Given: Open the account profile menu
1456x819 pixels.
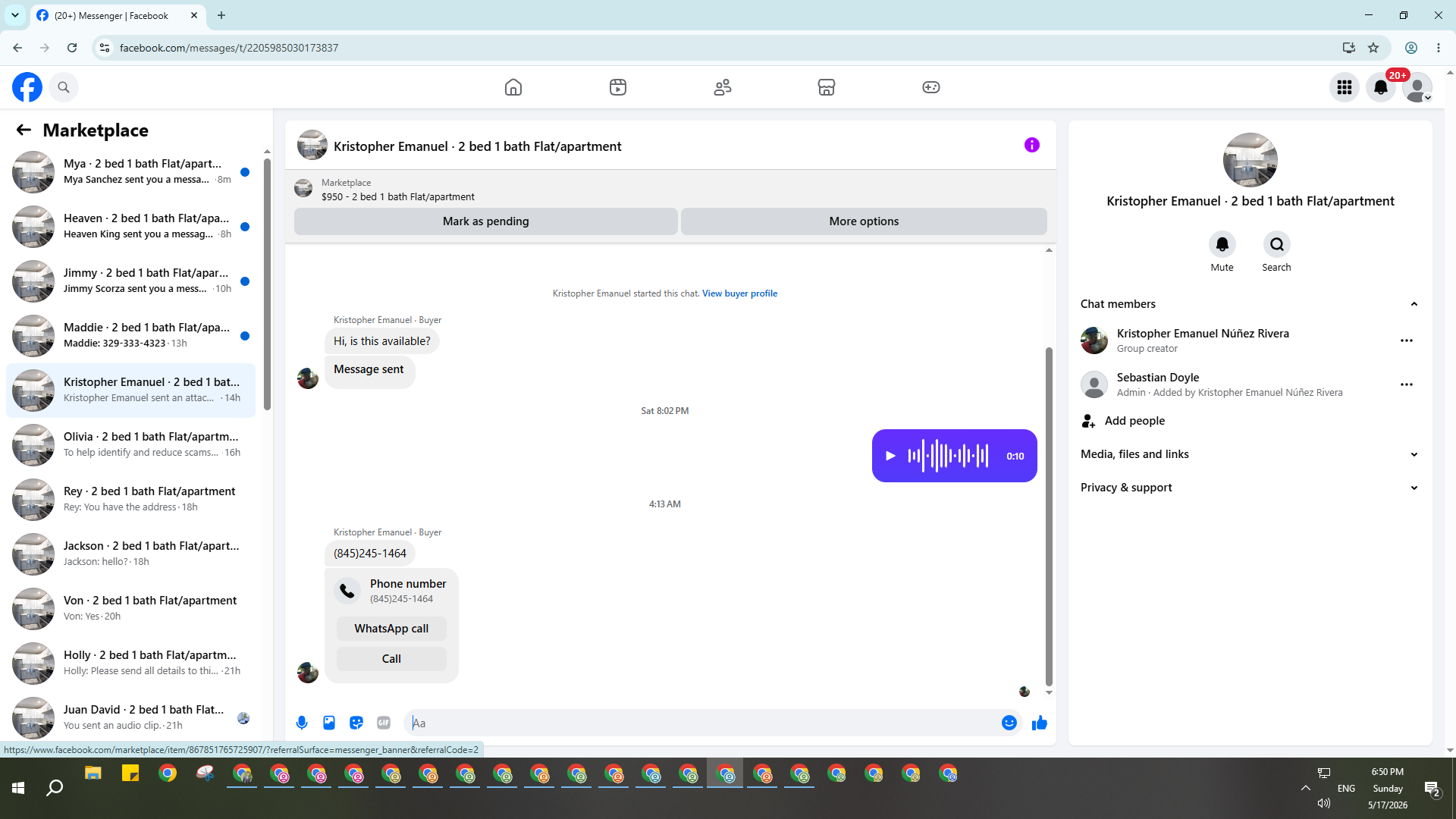Looking at the screenshot, I should point(1417,87).
